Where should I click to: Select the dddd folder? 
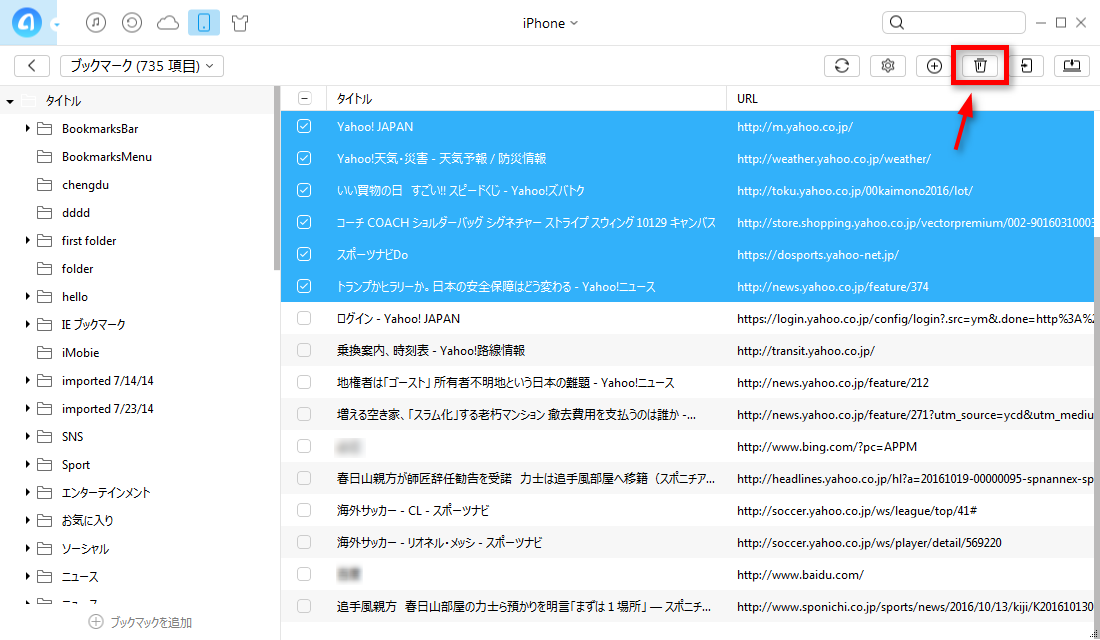tap(76, 213)
